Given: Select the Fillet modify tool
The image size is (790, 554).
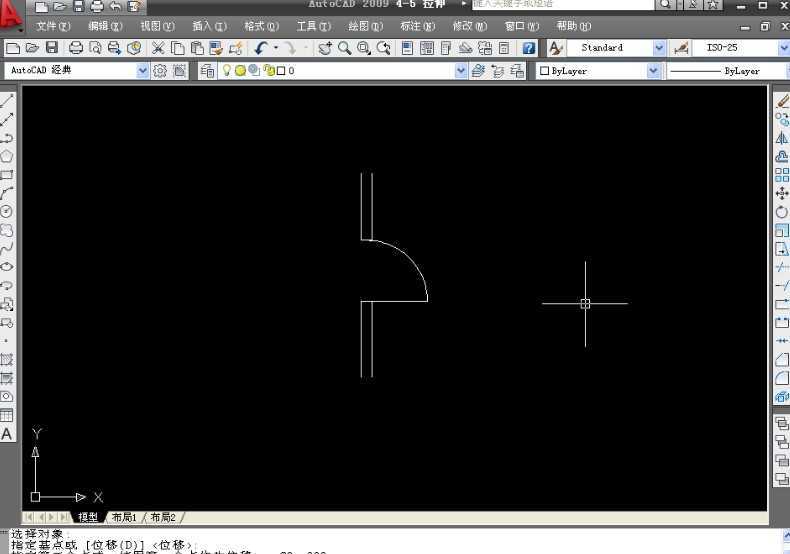Looking at the screenshot, I should tap(782, 378).
